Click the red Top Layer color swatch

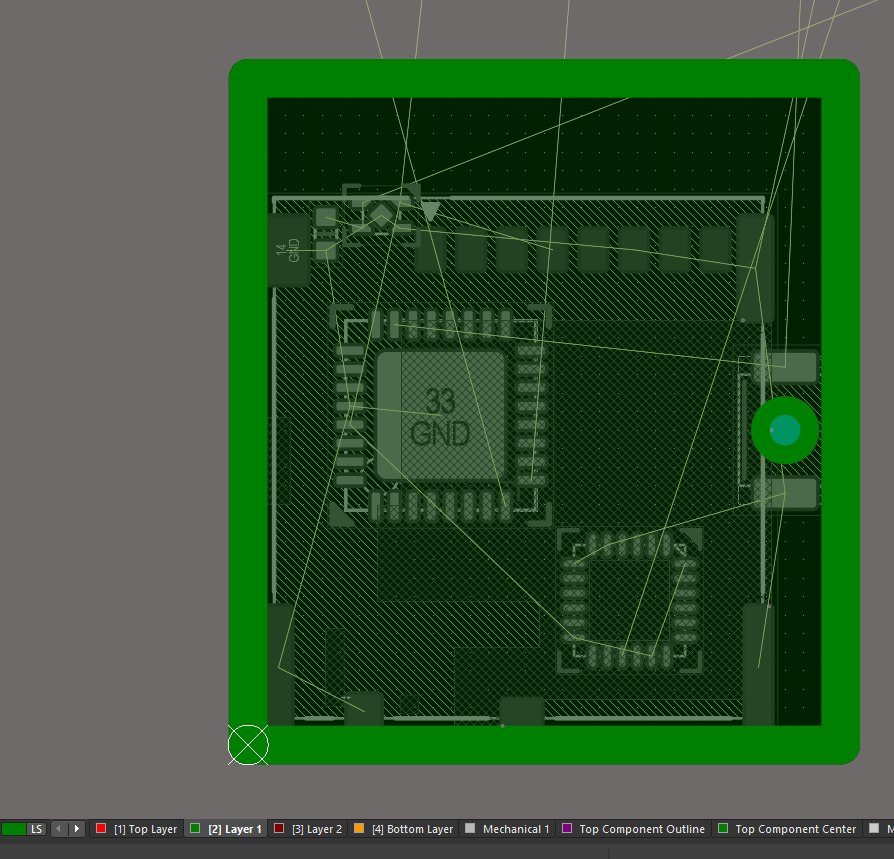click(x=101, y=828)
